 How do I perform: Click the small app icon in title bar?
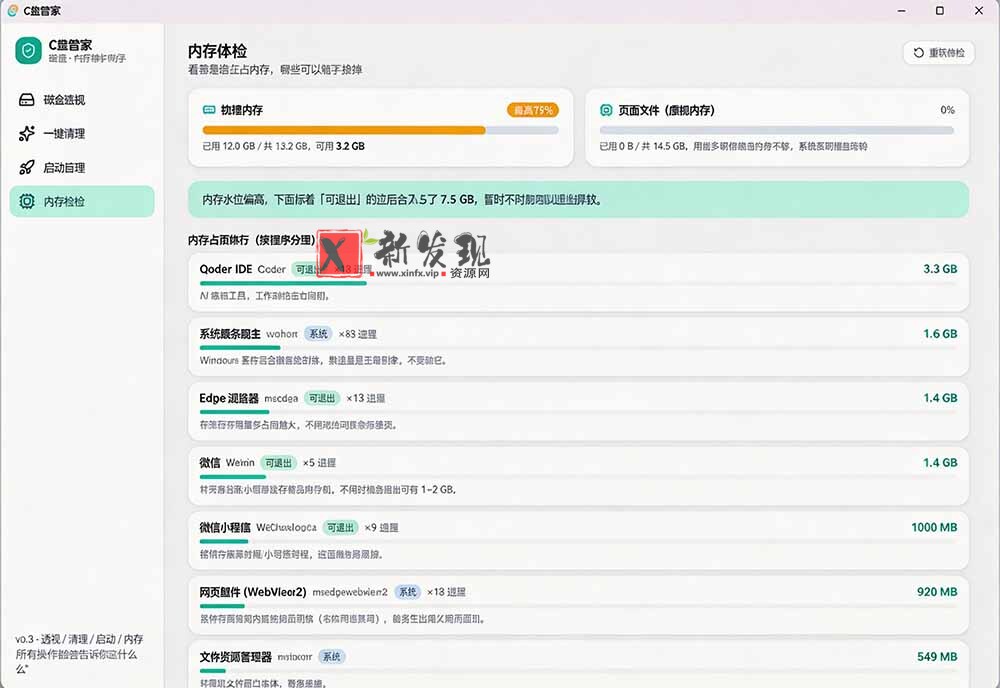pyautogui.click(x=11, y=11)
